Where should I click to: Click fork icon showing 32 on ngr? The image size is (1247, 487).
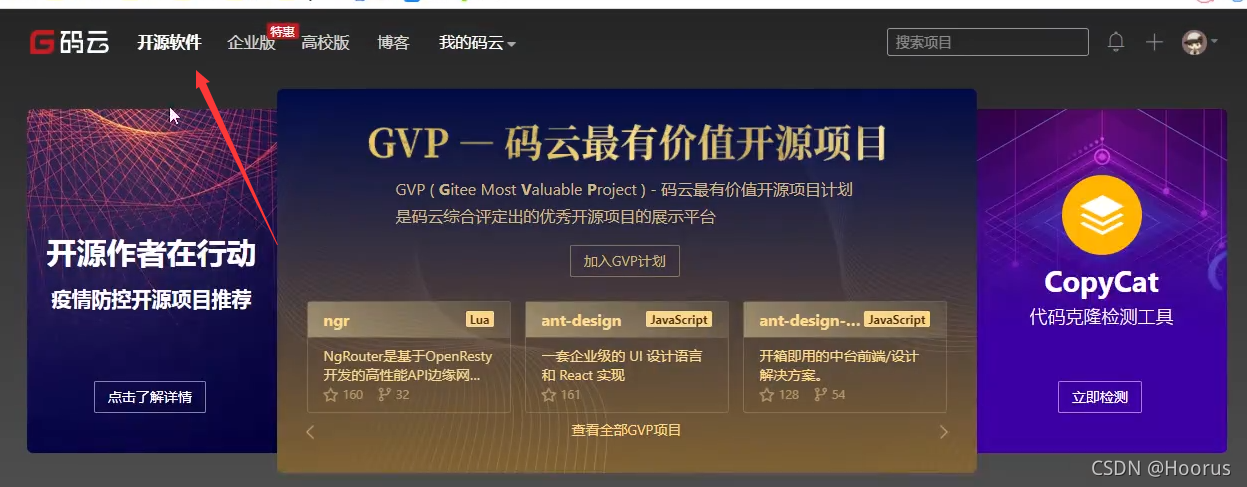coord(386,395)
